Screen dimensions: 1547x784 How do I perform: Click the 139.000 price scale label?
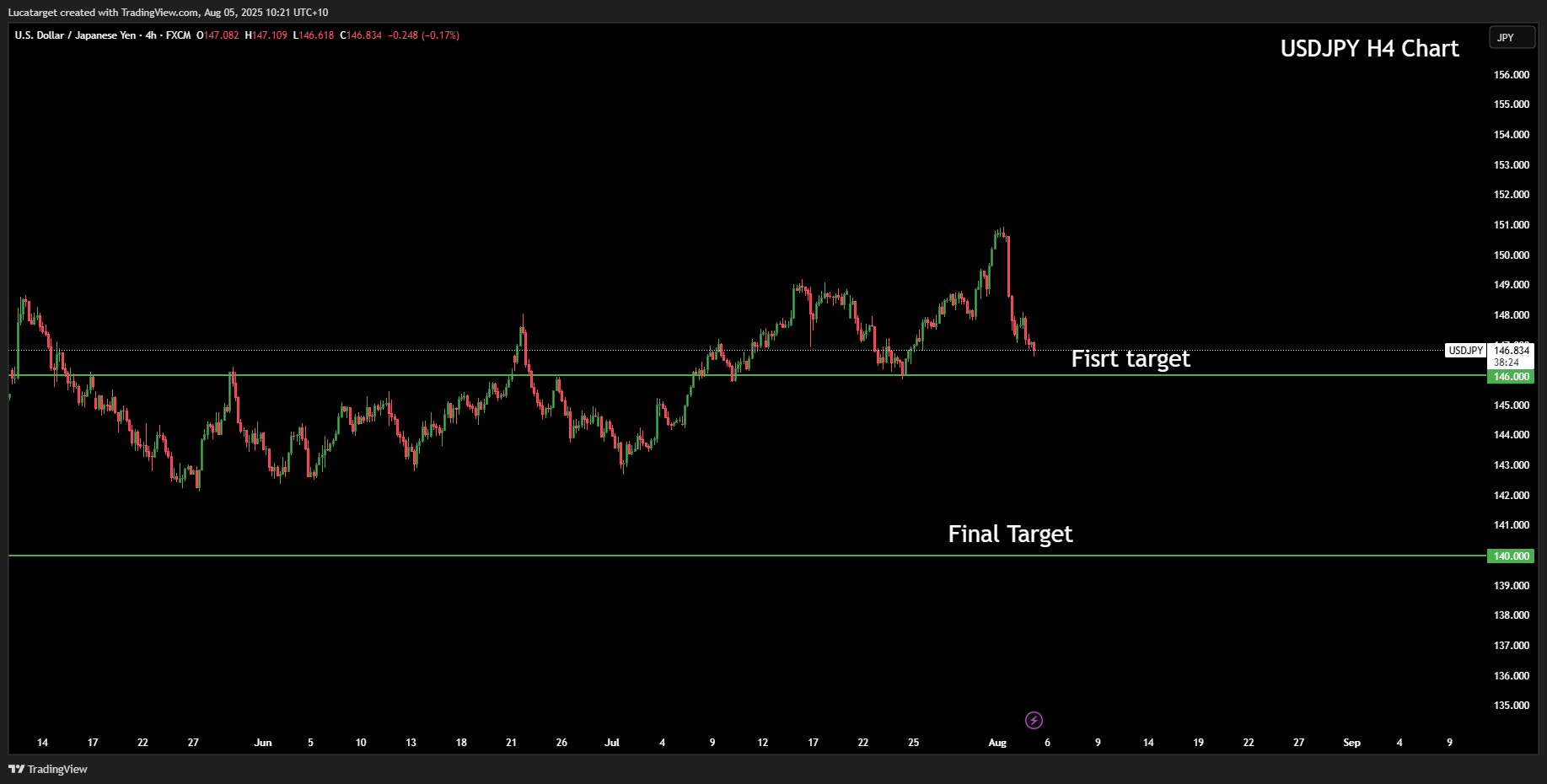(x=1512, y=586)
